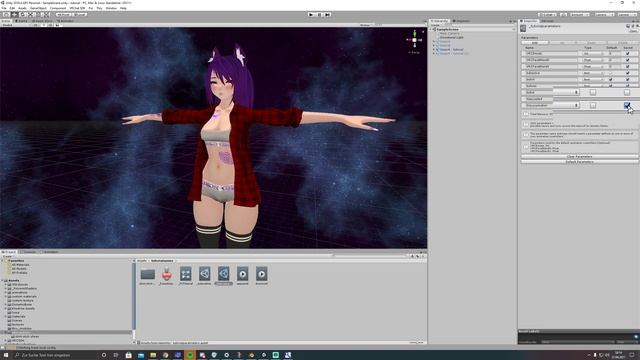Switch to the Asset Store tab
640x360 pixels.
coord(42,21)
